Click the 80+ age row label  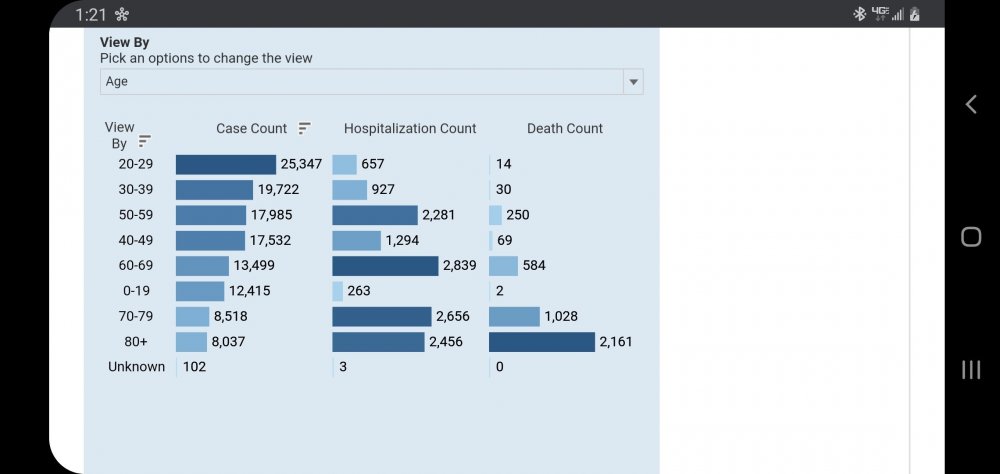click(x=136, y=342)
